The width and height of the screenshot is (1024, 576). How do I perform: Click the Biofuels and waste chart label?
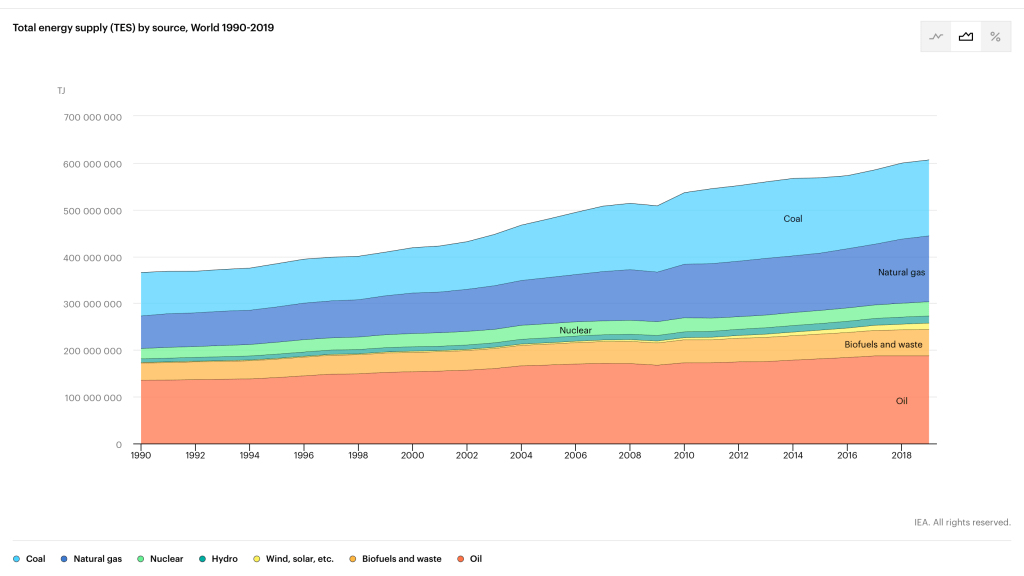pos(883,344)
